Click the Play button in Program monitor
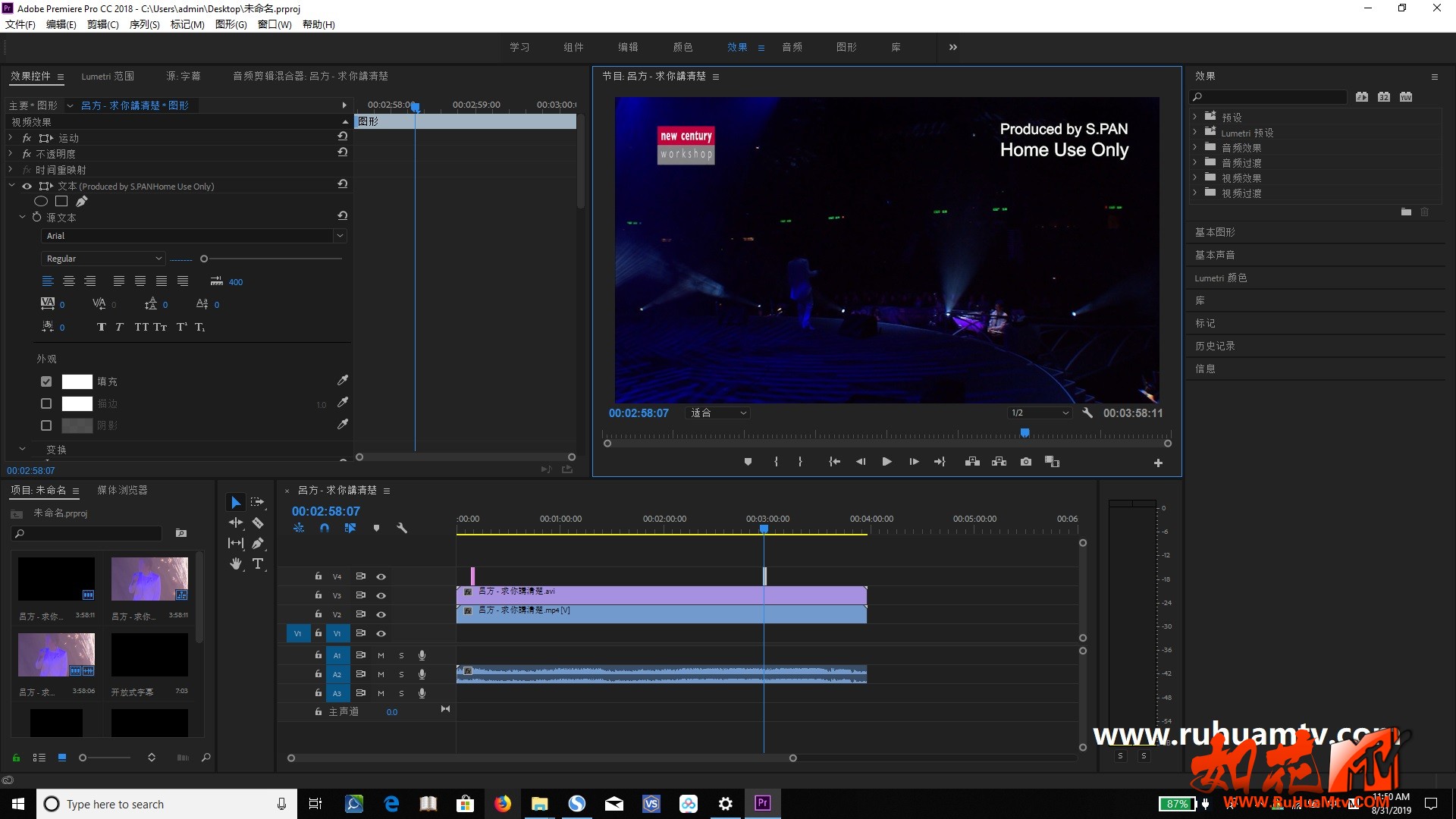This screenshot has height=819, width=1456. [x=886, y=462]
